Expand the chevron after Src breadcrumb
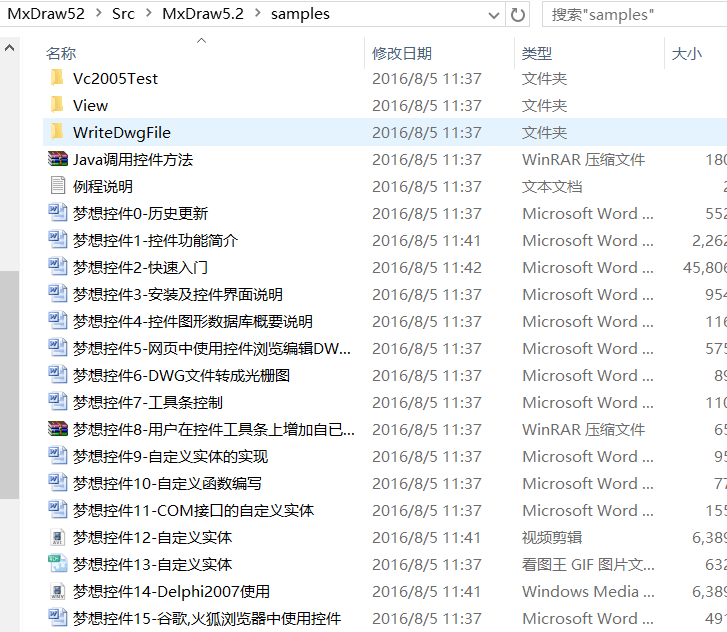The height and width of the screenshot is (632, 727). tap(148, 13)
